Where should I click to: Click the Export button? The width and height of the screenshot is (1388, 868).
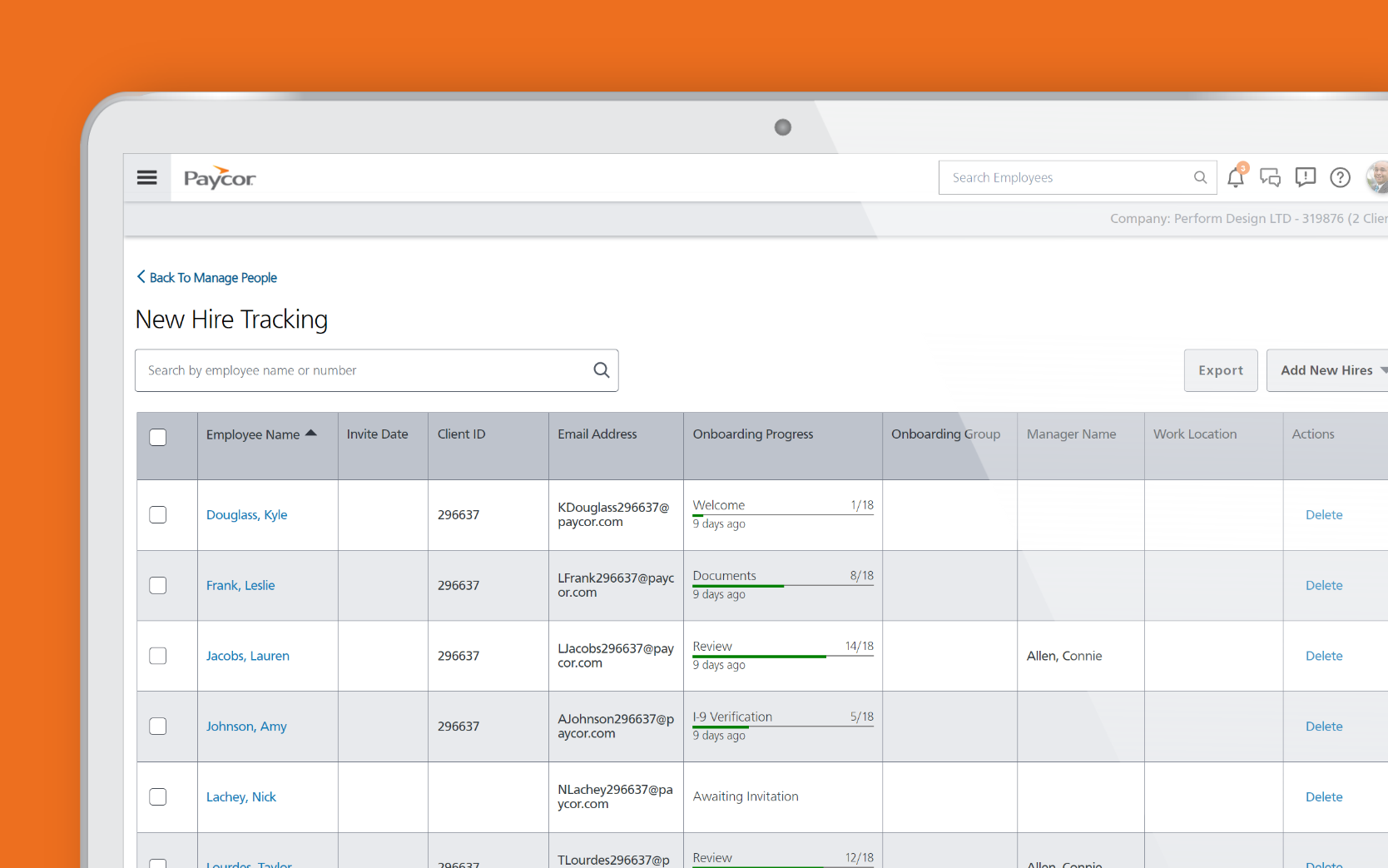[x=1221, y=370]
